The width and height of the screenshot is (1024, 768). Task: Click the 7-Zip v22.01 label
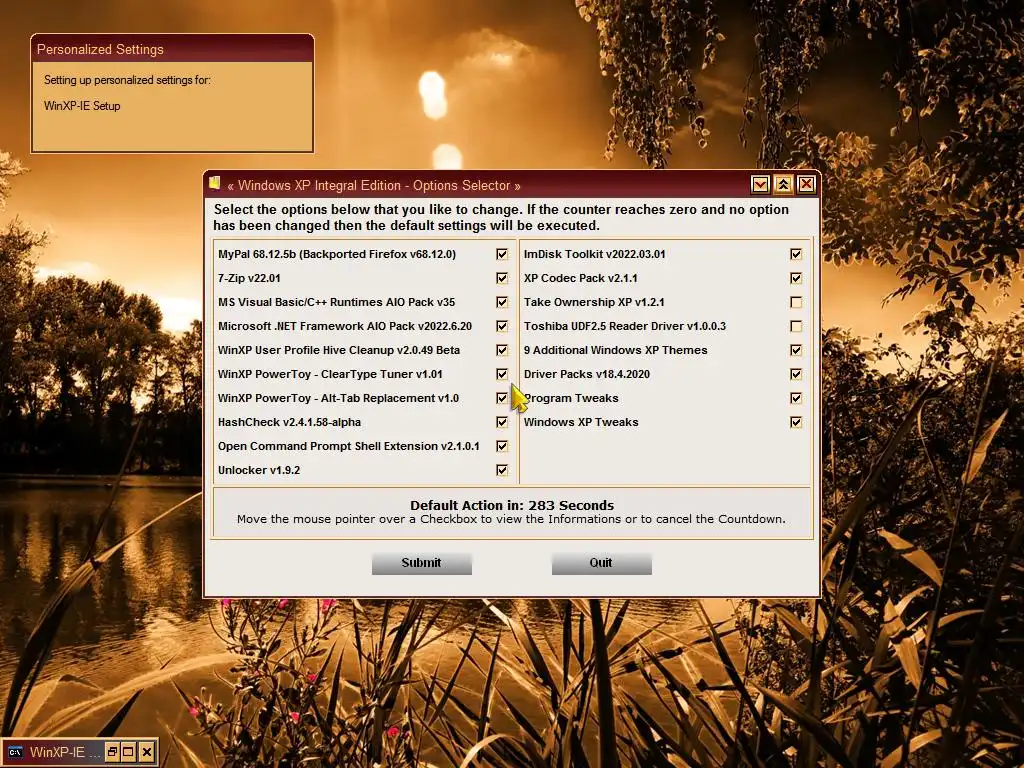point(249,278)
